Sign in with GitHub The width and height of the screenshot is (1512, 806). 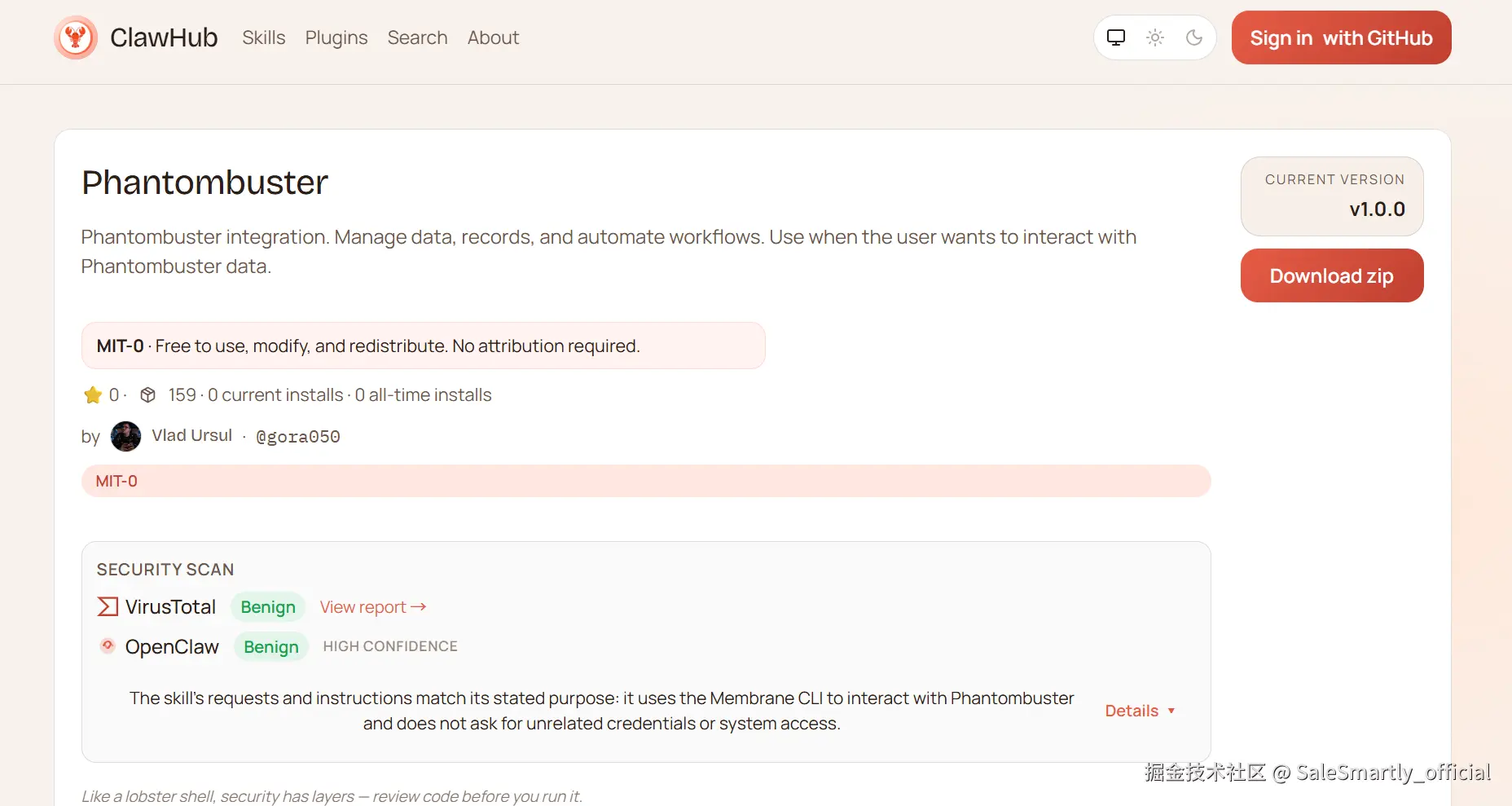click(x=1341, y=37)
